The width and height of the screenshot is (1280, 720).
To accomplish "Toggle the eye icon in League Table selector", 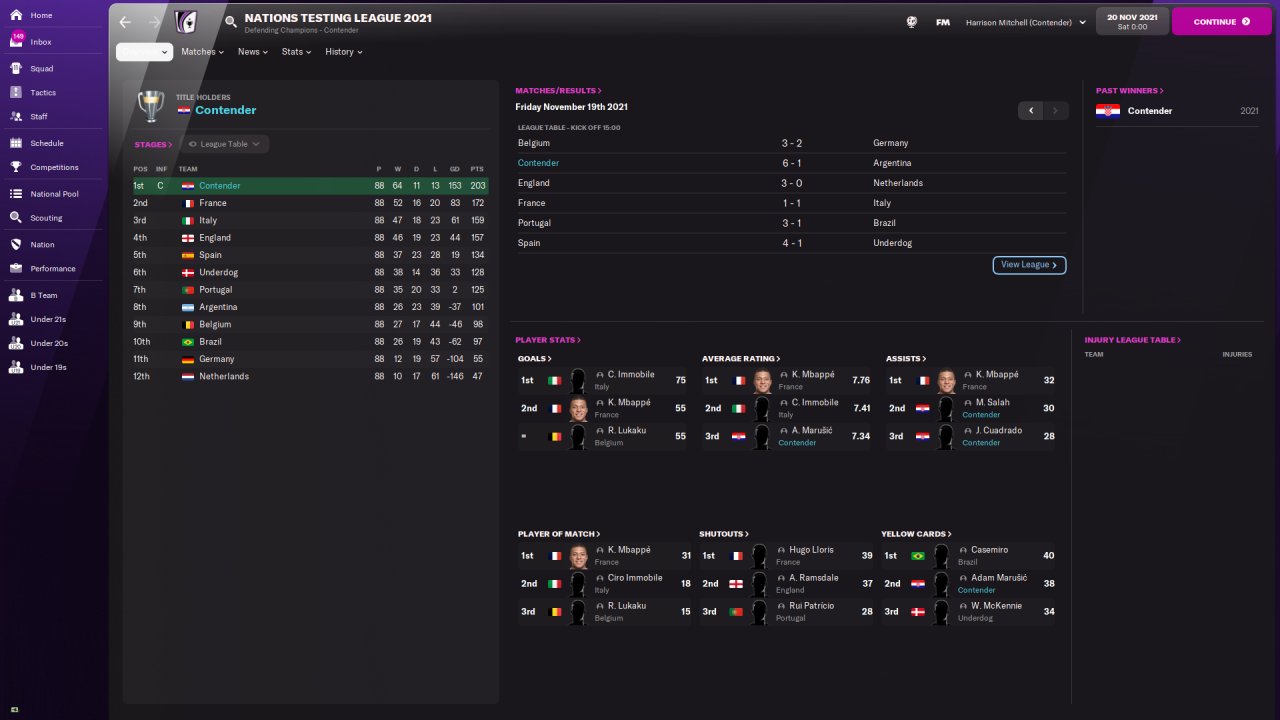I will point(193,144).
